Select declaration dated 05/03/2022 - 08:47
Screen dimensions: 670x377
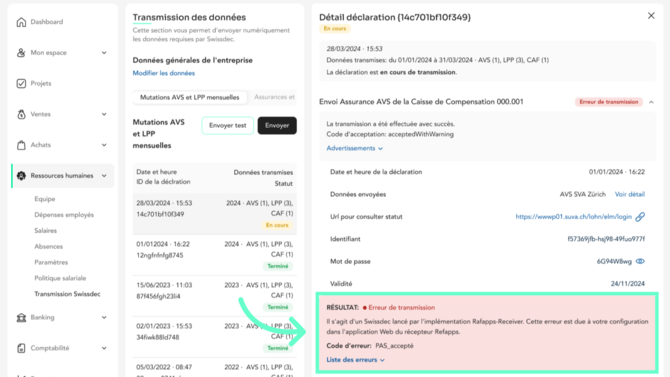(215, 368)
